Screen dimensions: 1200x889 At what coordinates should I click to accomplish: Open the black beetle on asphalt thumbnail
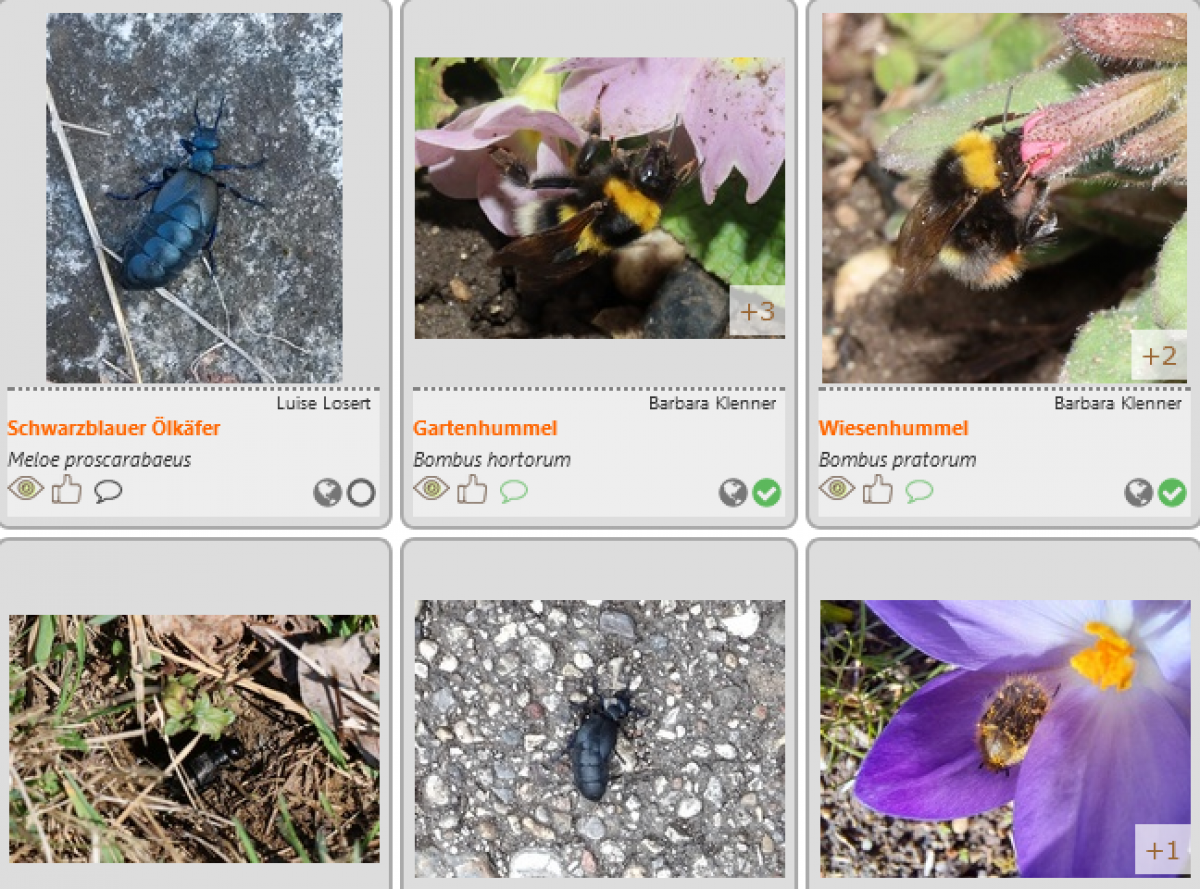pyautogui.click(x=600, y=738)
